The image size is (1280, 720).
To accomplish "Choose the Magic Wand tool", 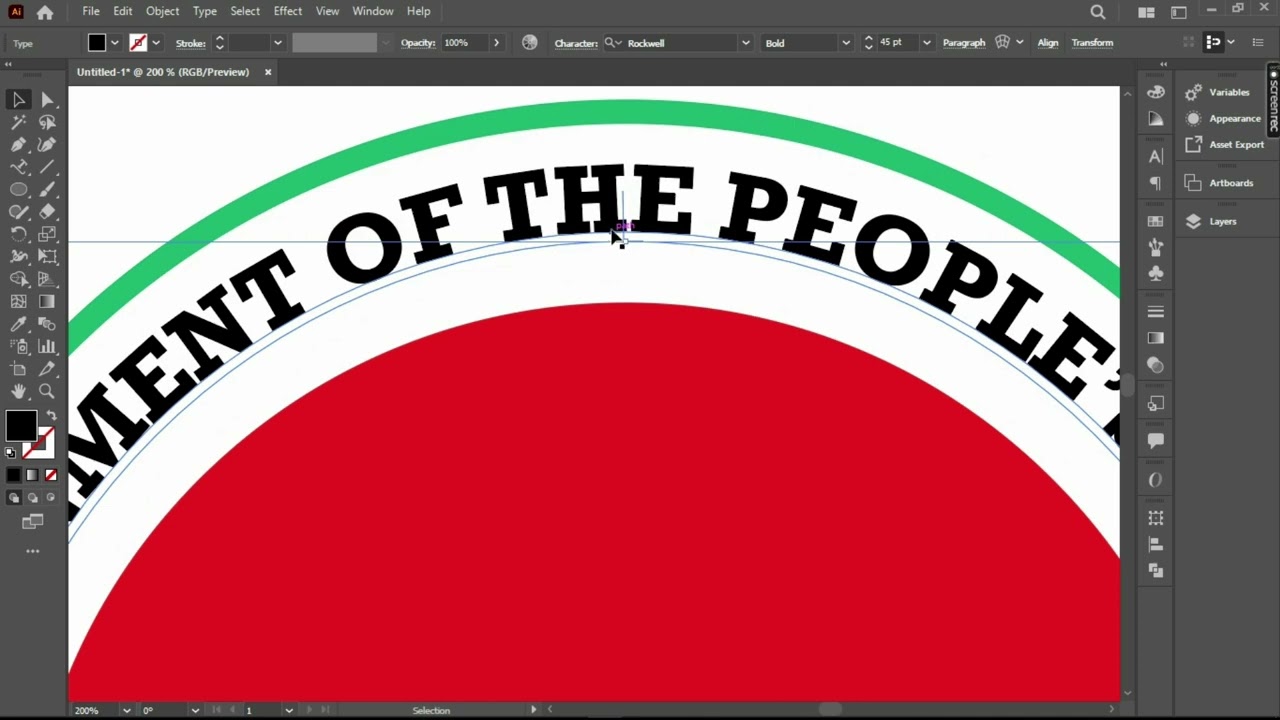I will pyautogui.click(x=19, y=122).
